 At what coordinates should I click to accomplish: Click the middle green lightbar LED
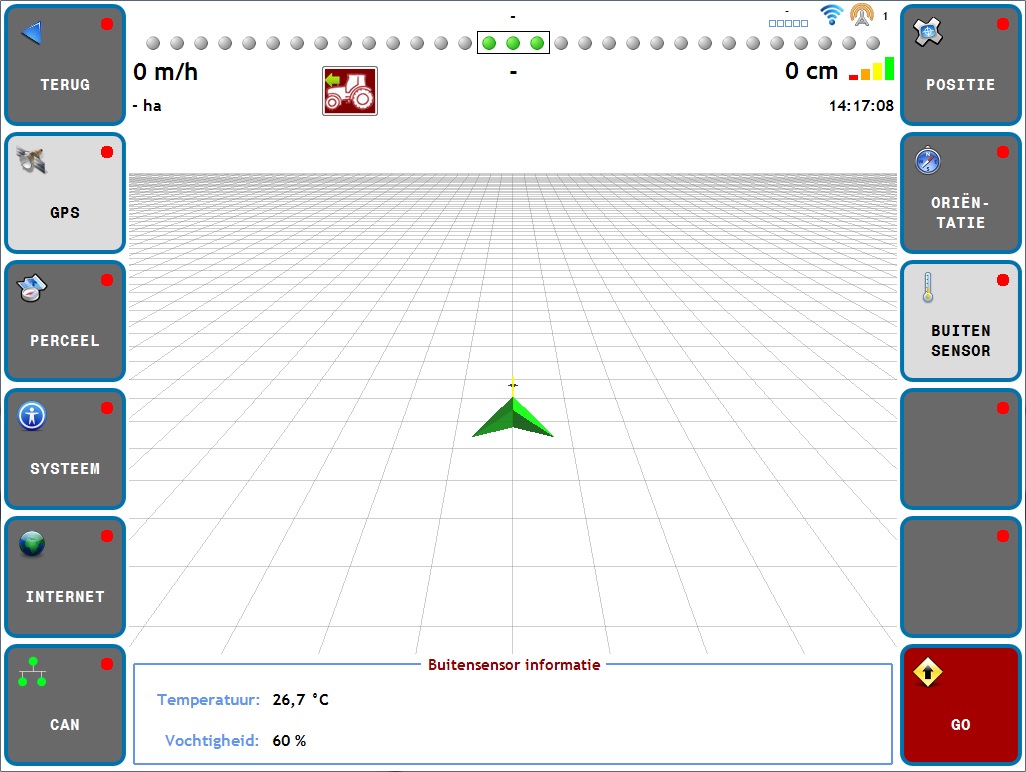(513, 43)
